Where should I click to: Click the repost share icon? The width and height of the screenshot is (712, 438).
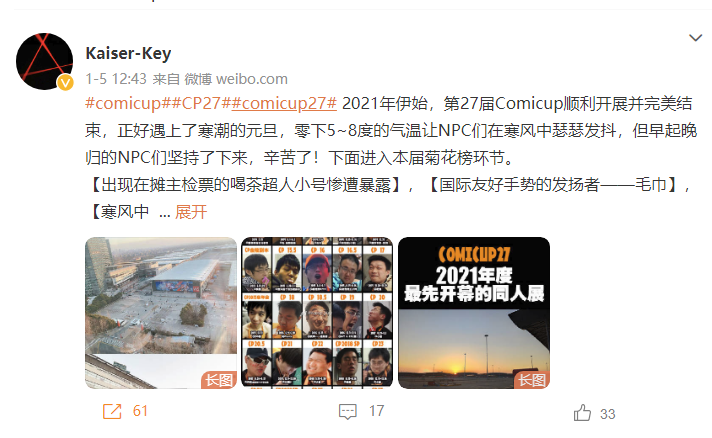click(112, 411)
